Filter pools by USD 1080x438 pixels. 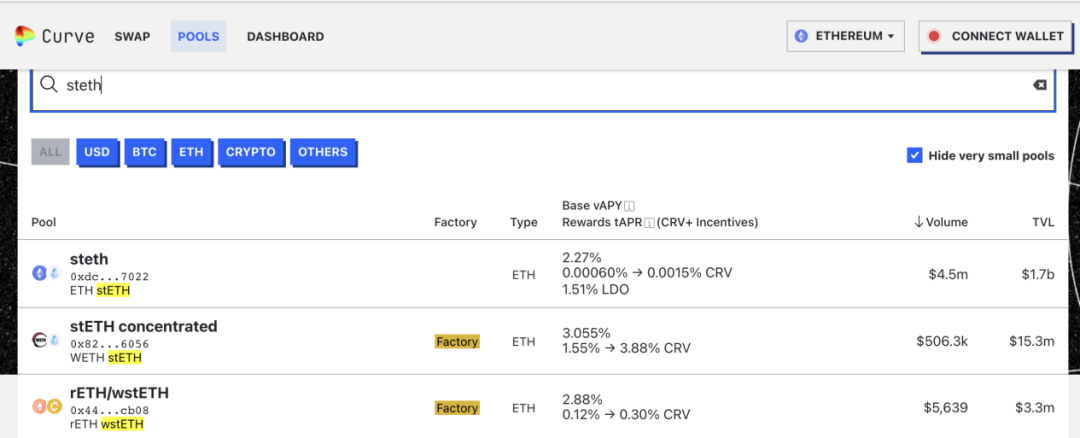pos(97,152)
